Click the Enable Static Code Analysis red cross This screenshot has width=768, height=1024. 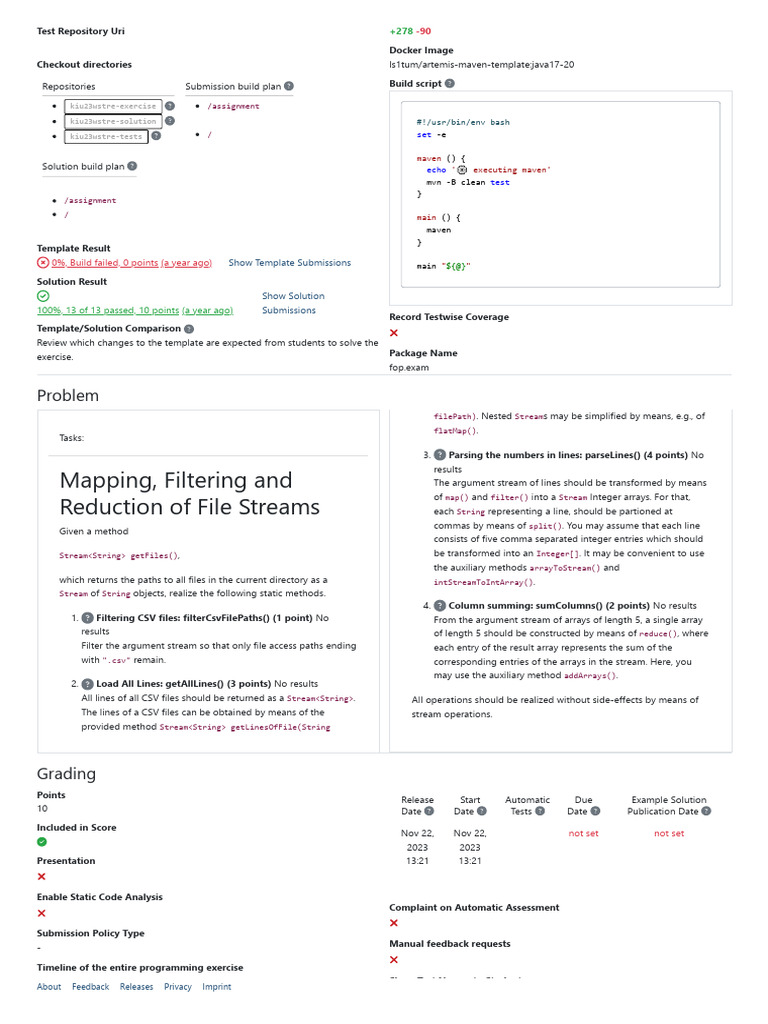pyautogui.click(x=42, y=913)
